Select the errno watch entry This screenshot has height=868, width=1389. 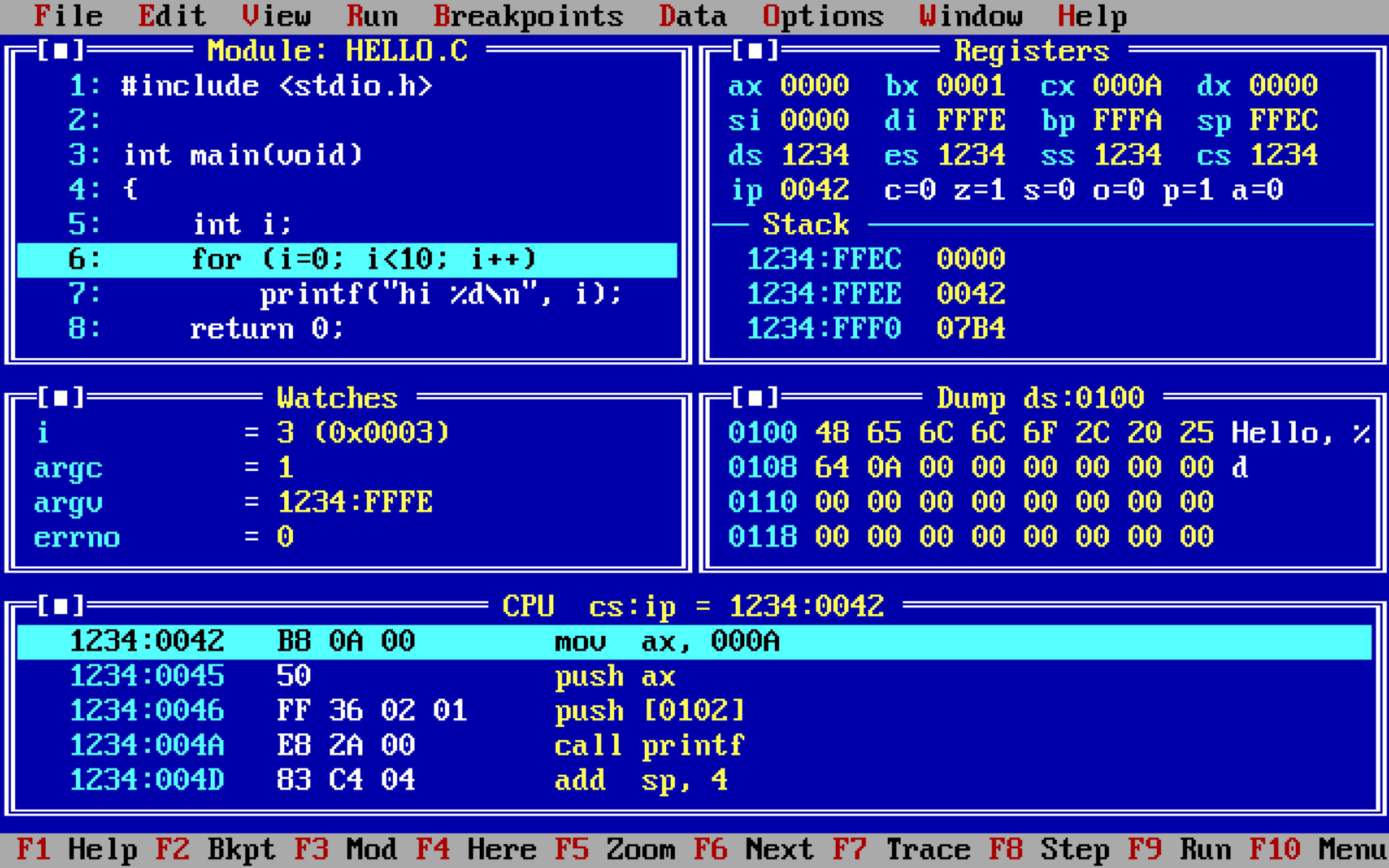point(347,538)
